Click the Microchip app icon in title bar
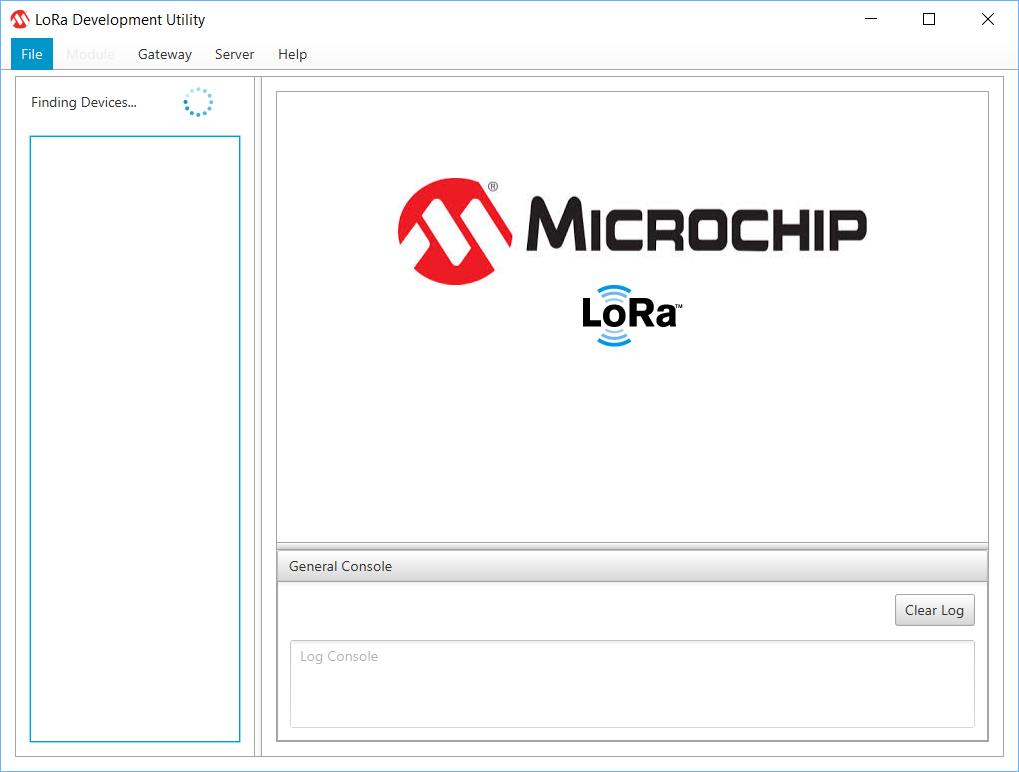 pos(19,19)
